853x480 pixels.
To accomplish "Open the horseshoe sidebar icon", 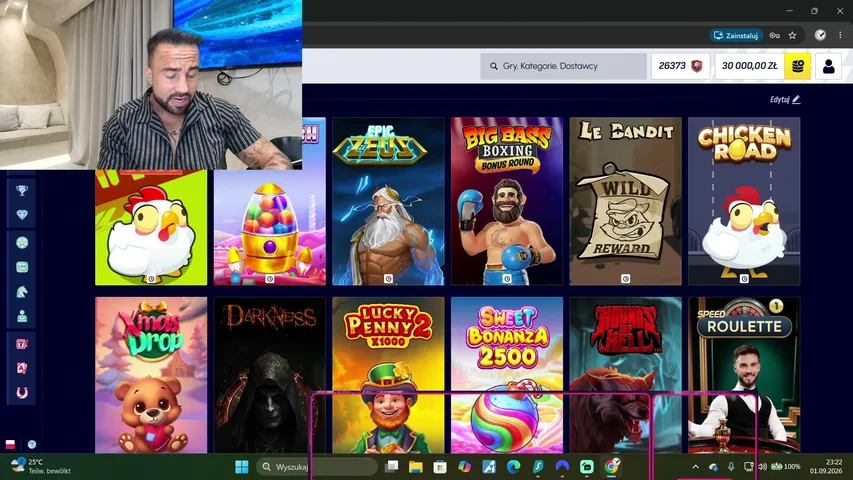I will 22,393.
